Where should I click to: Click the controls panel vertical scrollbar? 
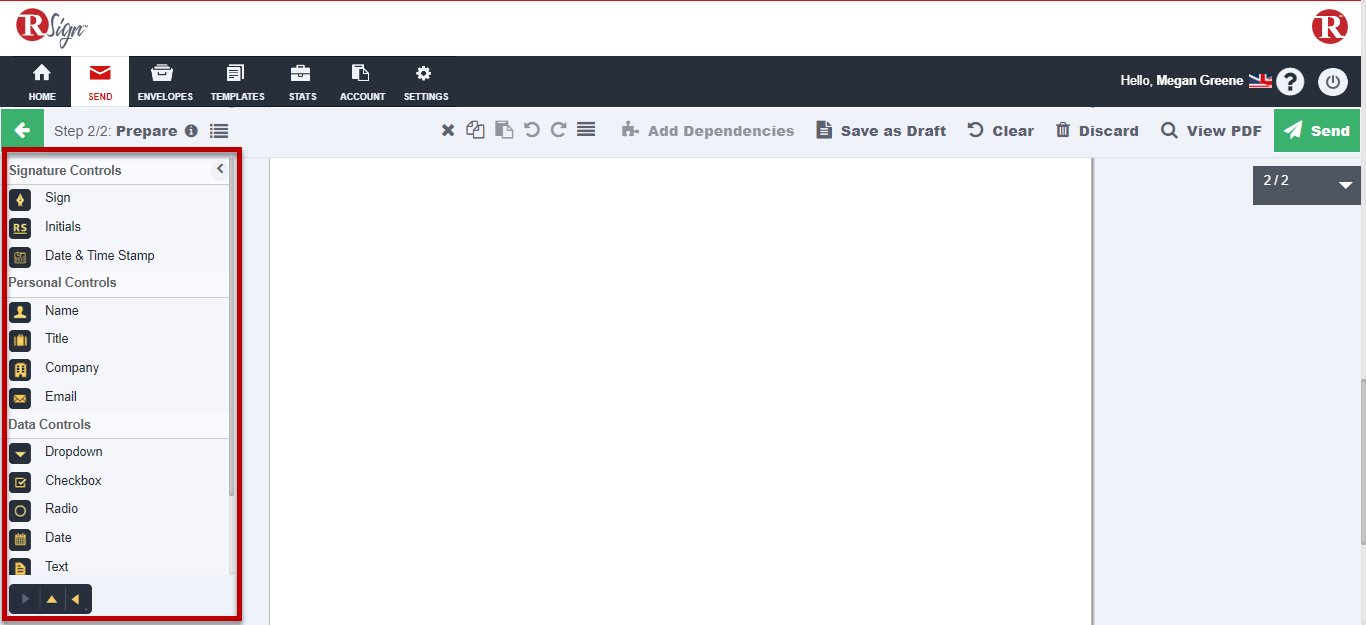[232, 330]
